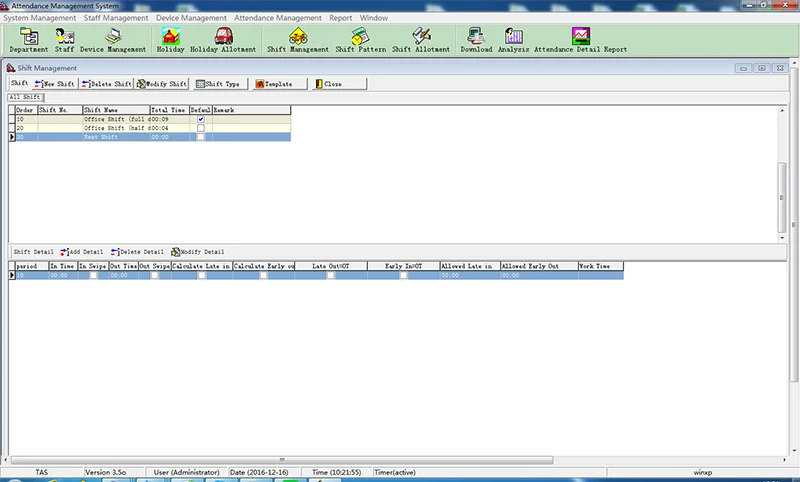
Task: Click the Timer(active) status entry
Action: (395, 472)
